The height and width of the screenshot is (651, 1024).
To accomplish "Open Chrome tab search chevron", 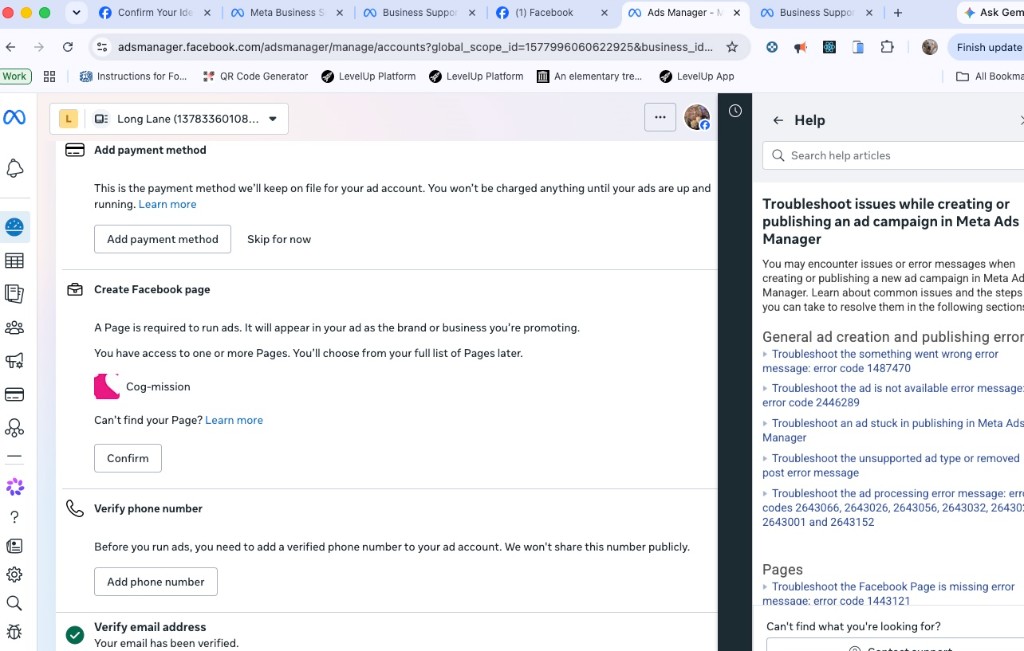I will click(x=76, y=12).
